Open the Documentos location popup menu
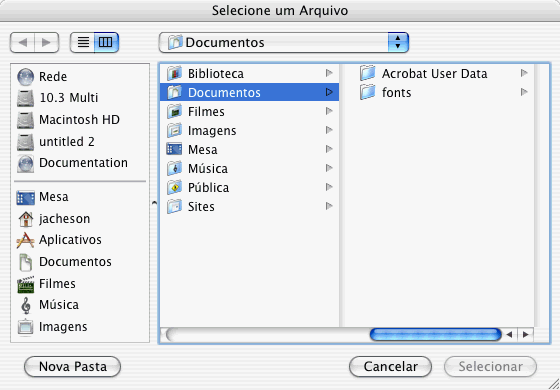The width and height of the screenshot is (560, 390). 284,42
